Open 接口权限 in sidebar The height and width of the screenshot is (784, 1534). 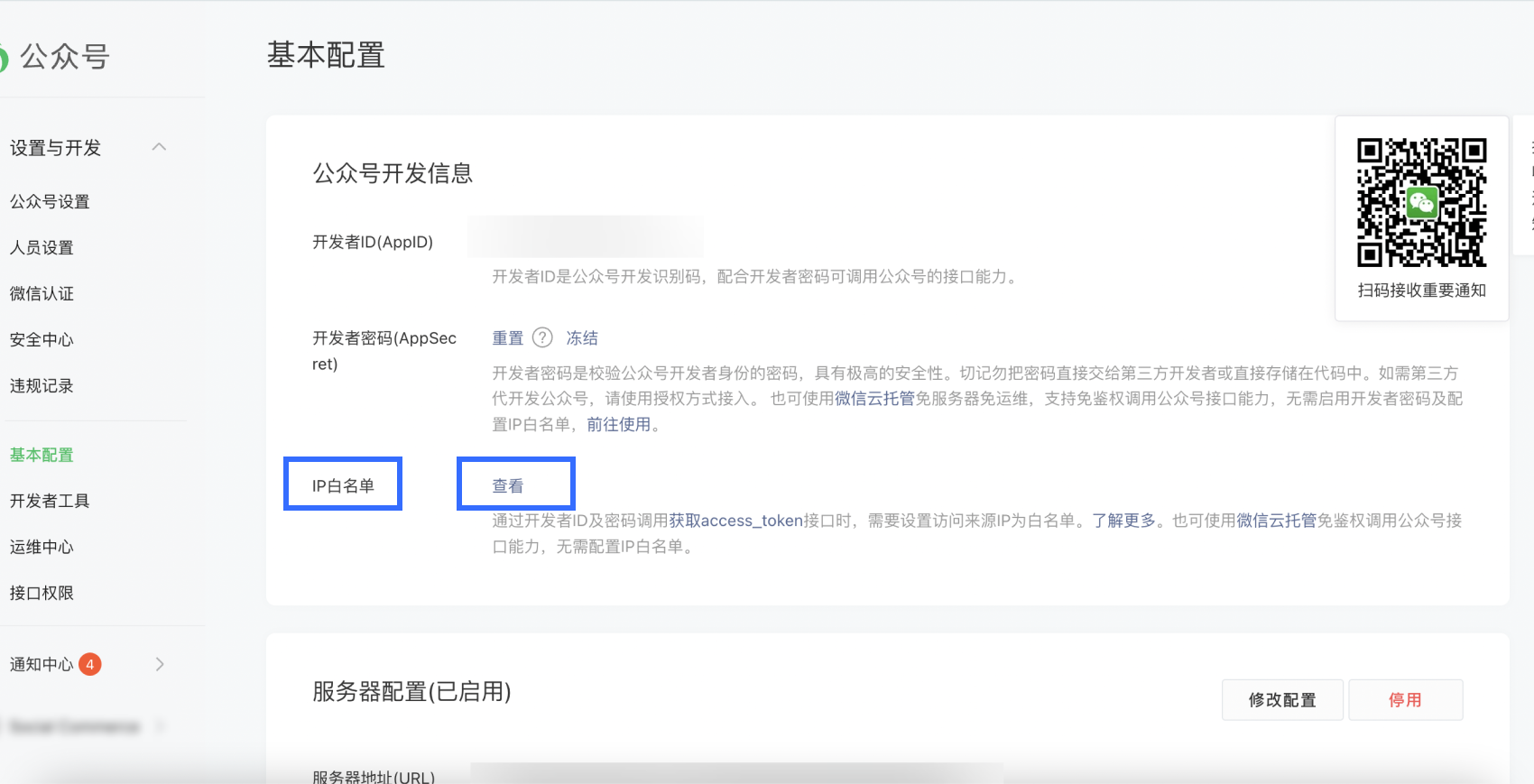pyautogui.click(x=42, y=593)
